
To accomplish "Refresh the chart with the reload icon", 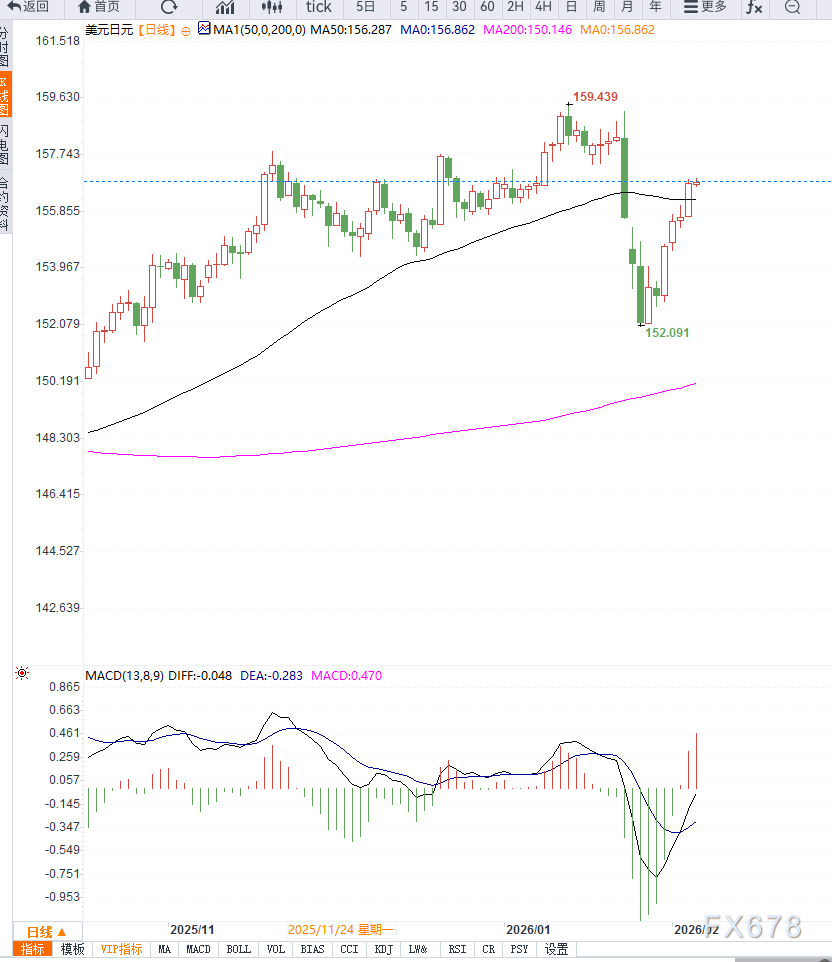I will 169,7.
